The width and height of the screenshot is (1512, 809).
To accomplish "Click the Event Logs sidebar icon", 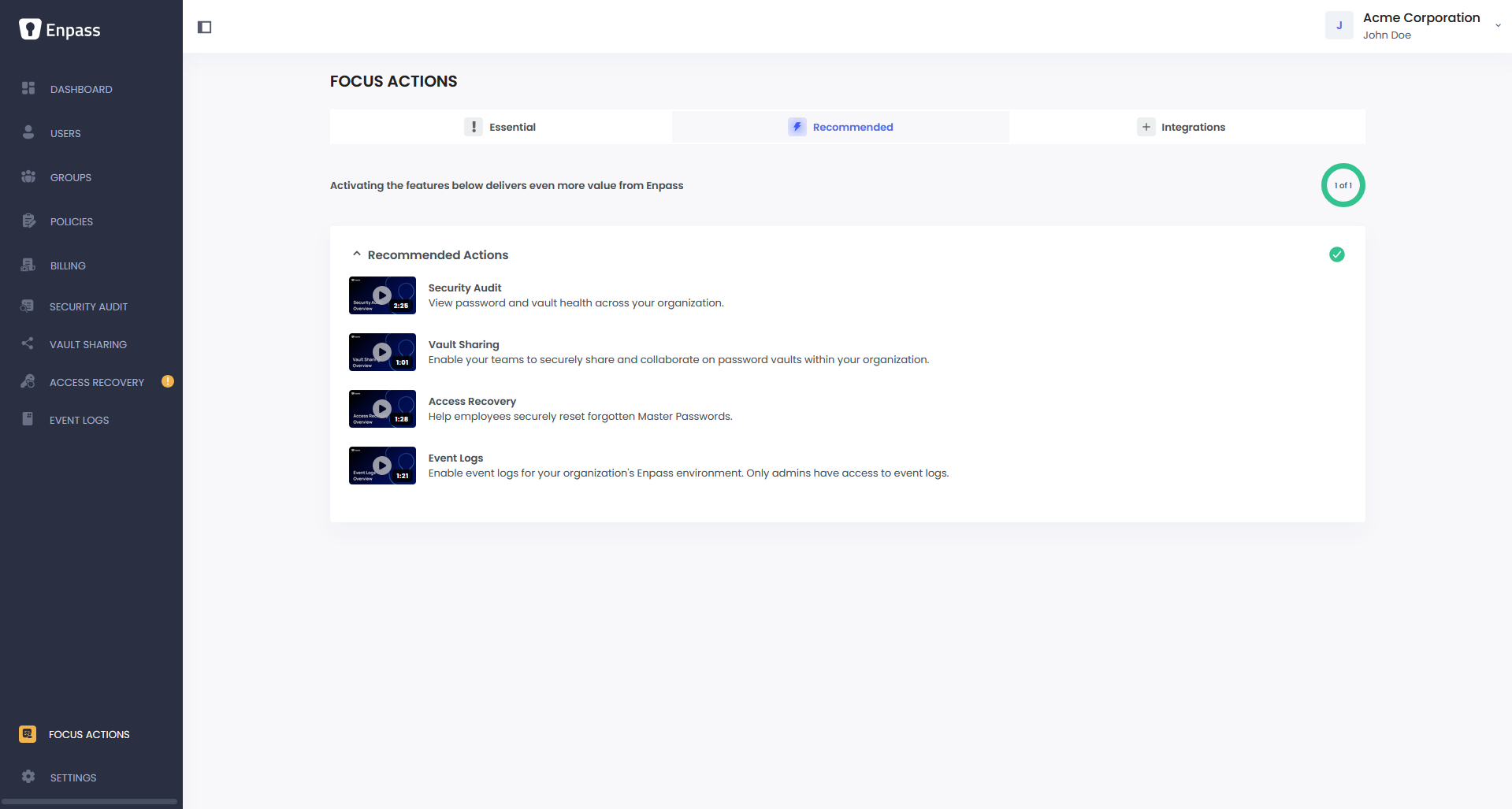I will click(28, 419).
